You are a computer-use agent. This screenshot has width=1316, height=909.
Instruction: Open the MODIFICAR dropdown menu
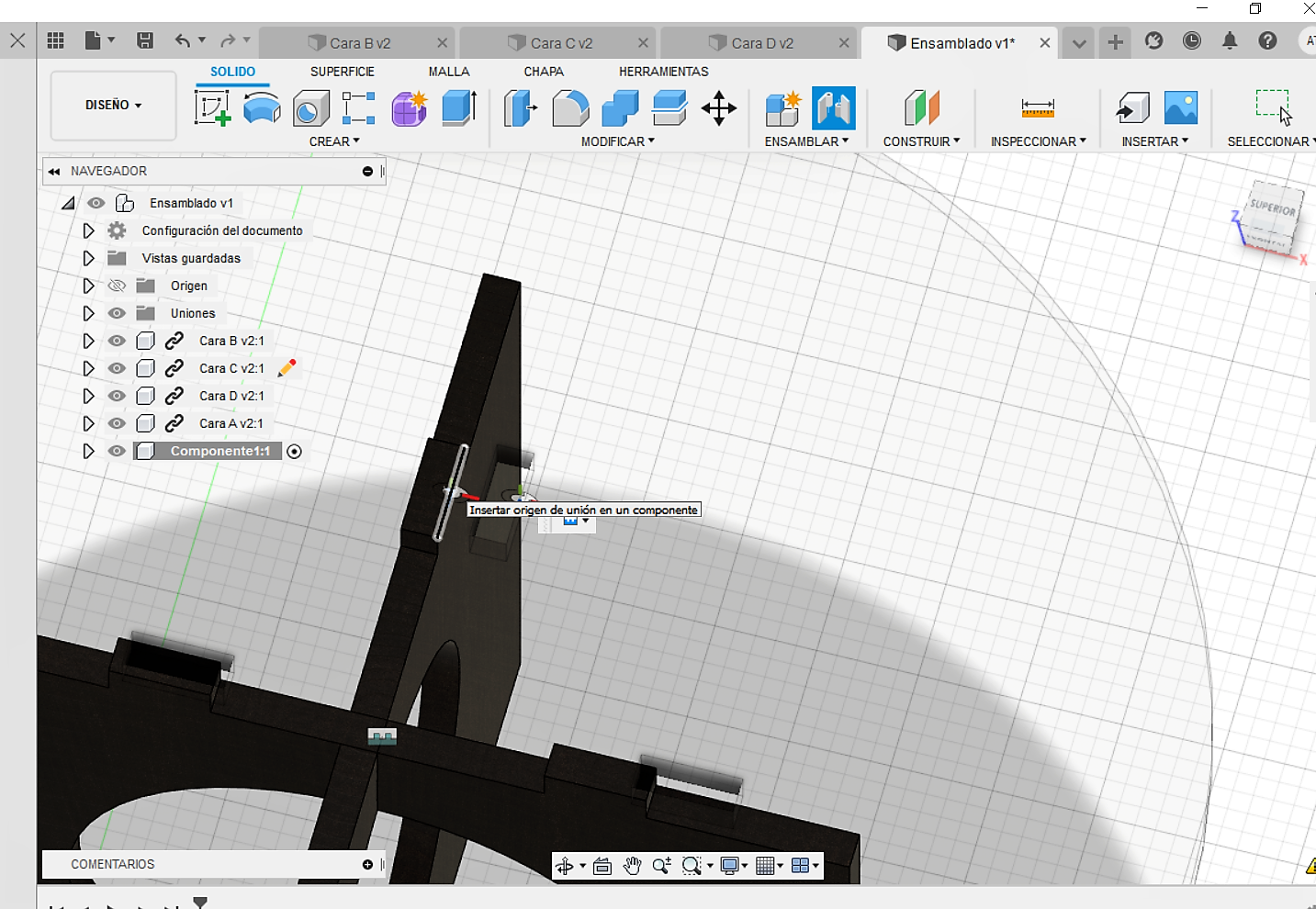coord(617,141)
